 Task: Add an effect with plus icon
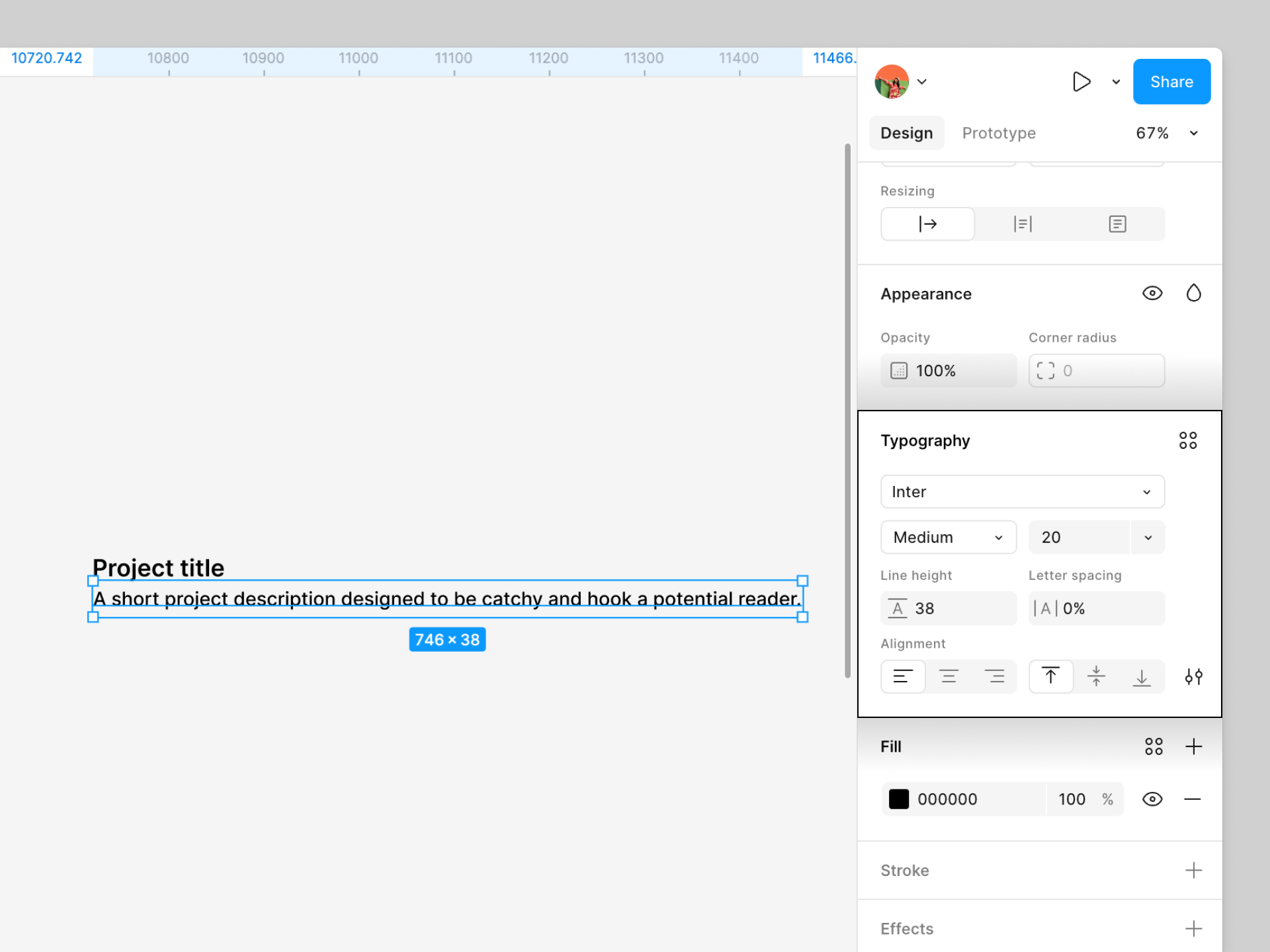pos(1193,928)
